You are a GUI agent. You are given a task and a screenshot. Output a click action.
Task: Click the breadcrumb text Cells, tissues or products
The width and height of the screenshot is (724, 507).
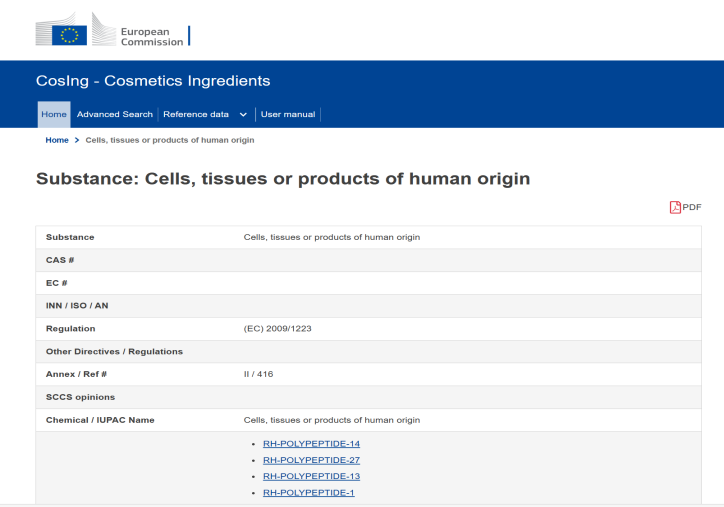pyautogui.click(x=169, y=140)
